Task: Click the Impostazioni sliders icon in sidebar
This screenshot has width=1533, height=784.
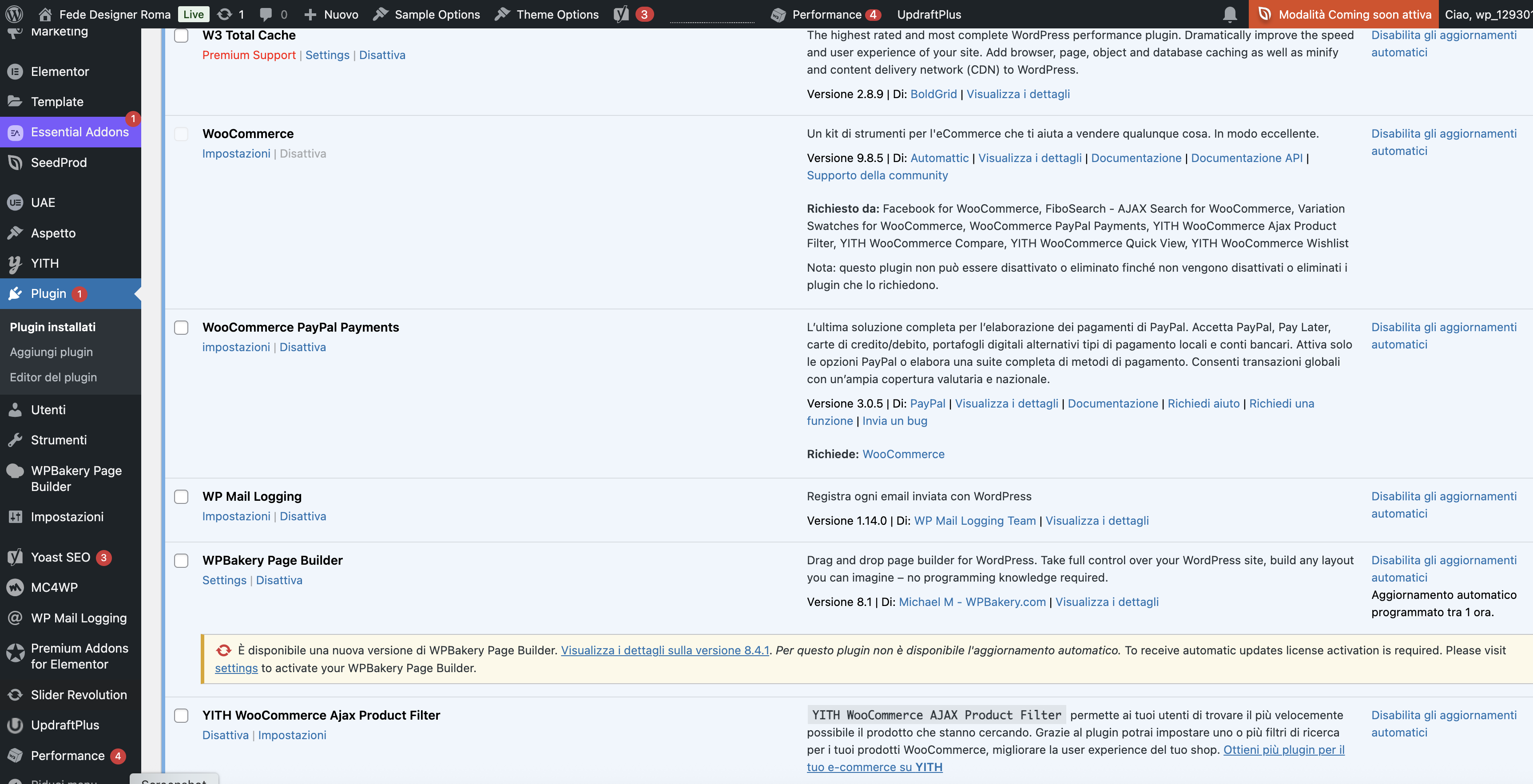Action: coord(15,516)
